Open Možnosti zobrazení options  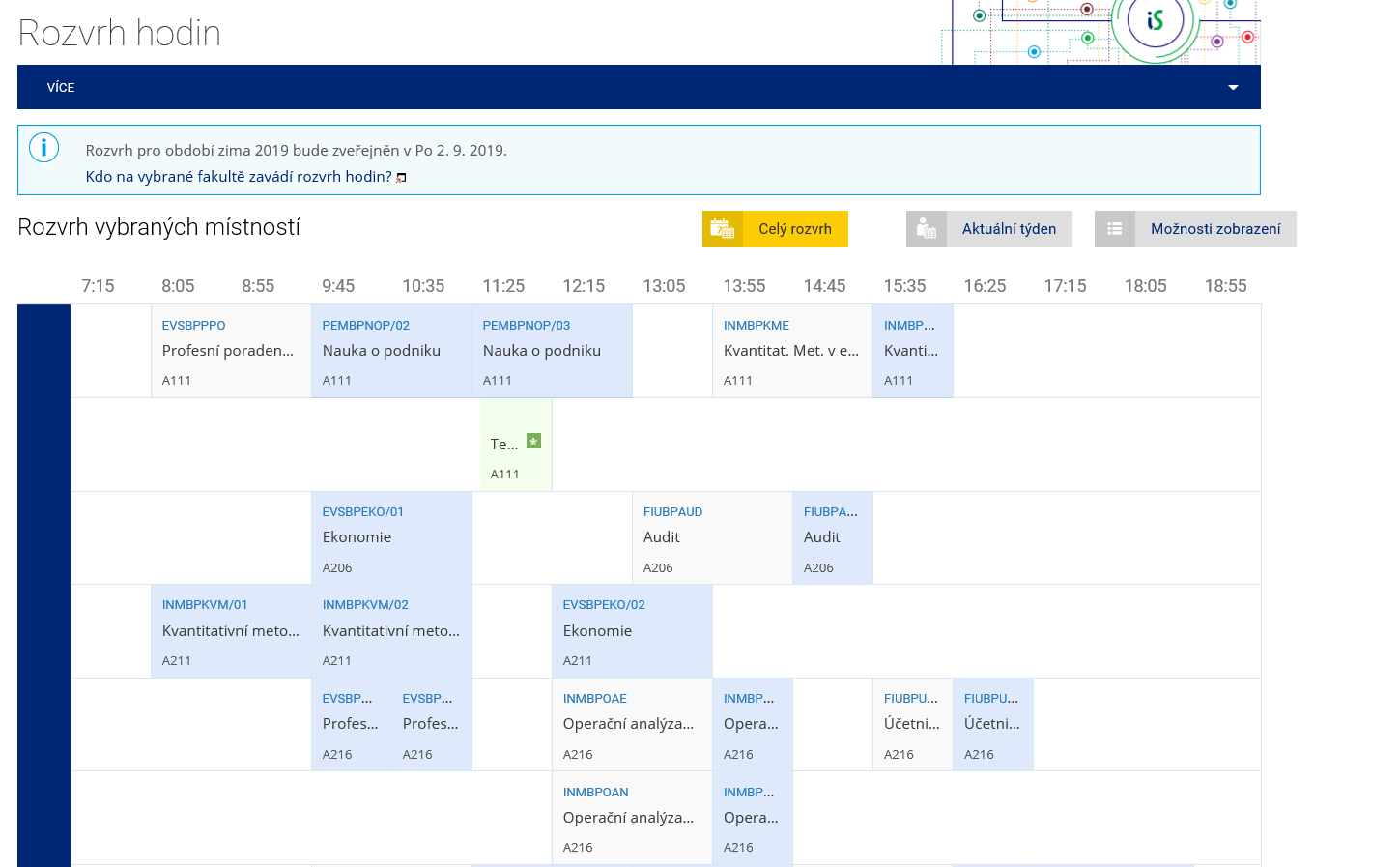[x=1214, y=229]
